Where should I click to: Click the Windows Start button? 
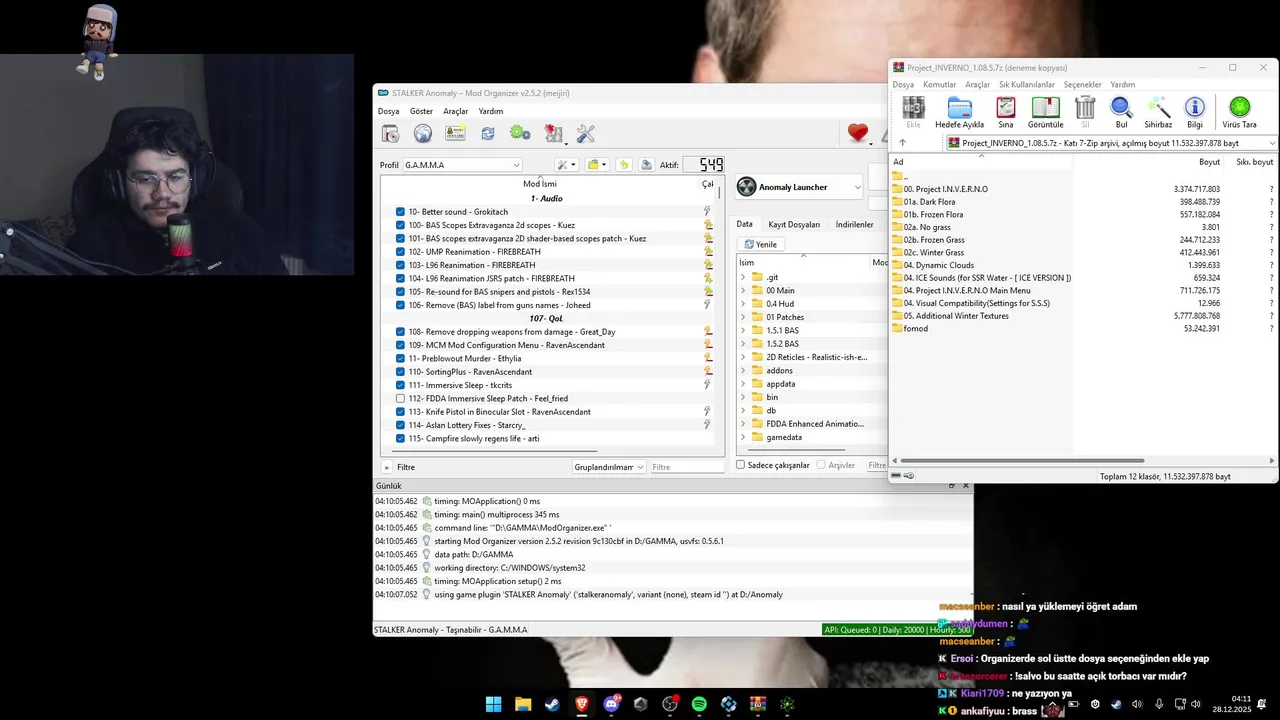493,704
